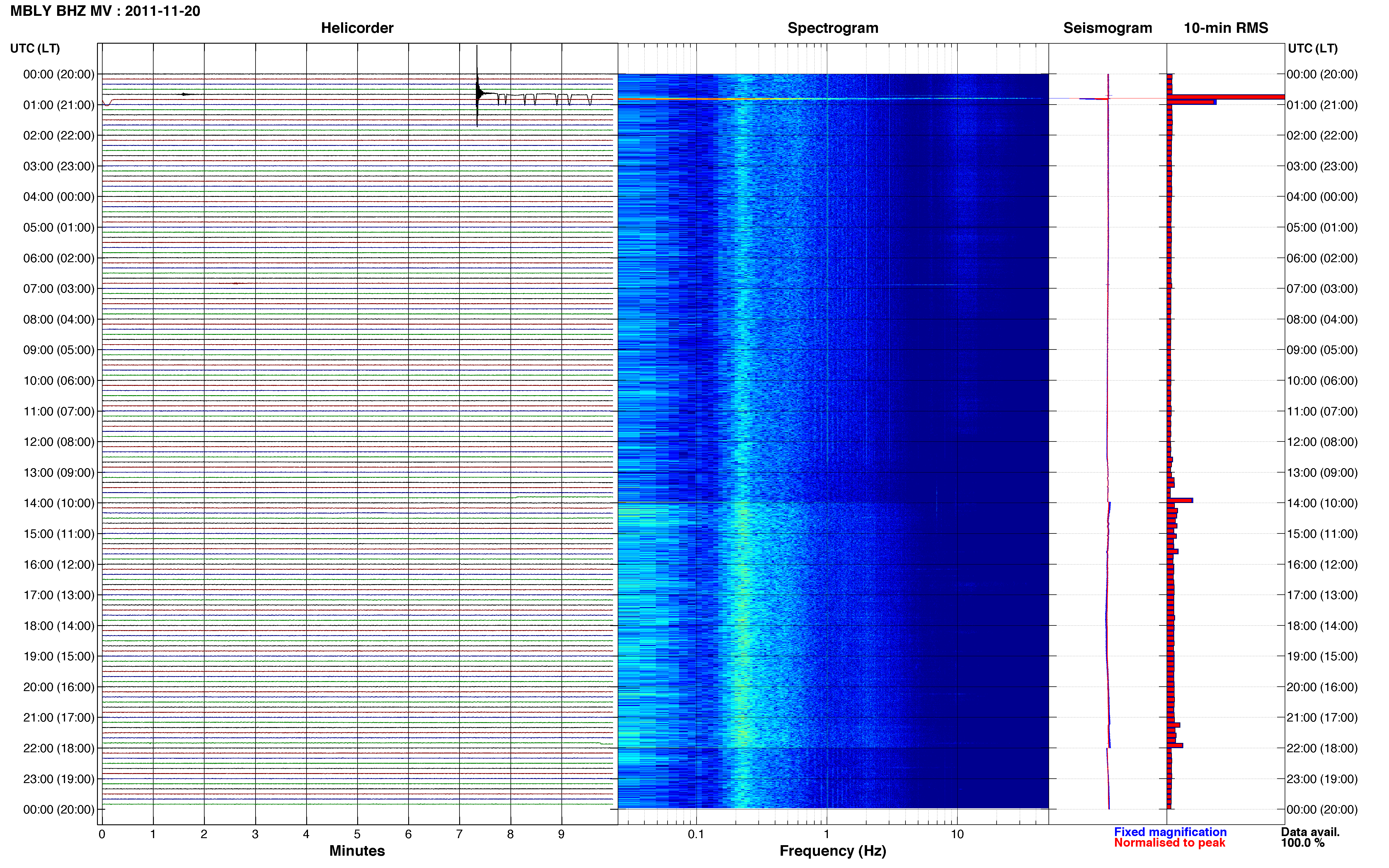Click the Minutes axis title

[357, 851]
